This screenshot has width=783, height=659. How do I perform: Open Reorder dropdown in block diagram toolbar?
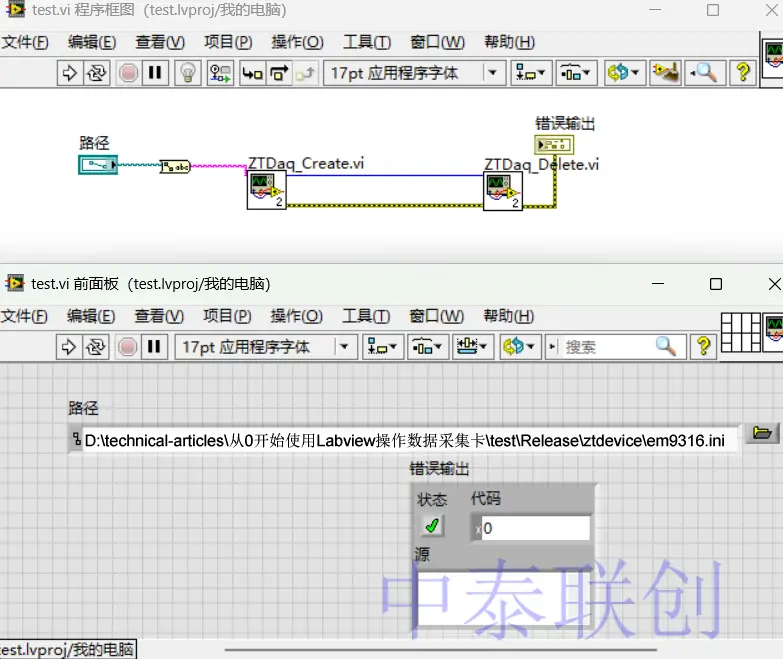(625, 73)
